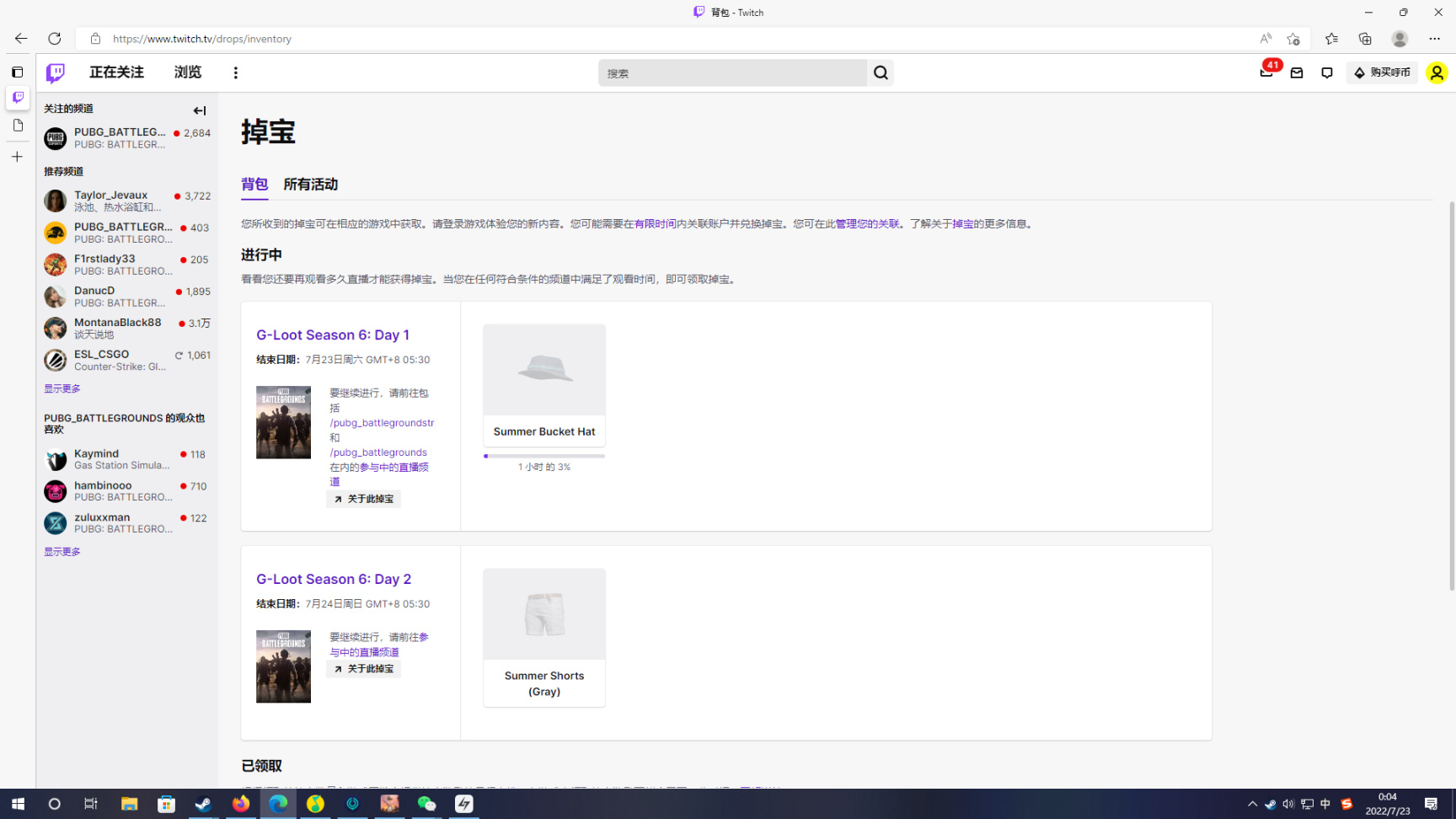
Task: Click the 购买呼币 button
Action: pos(1382,73)
